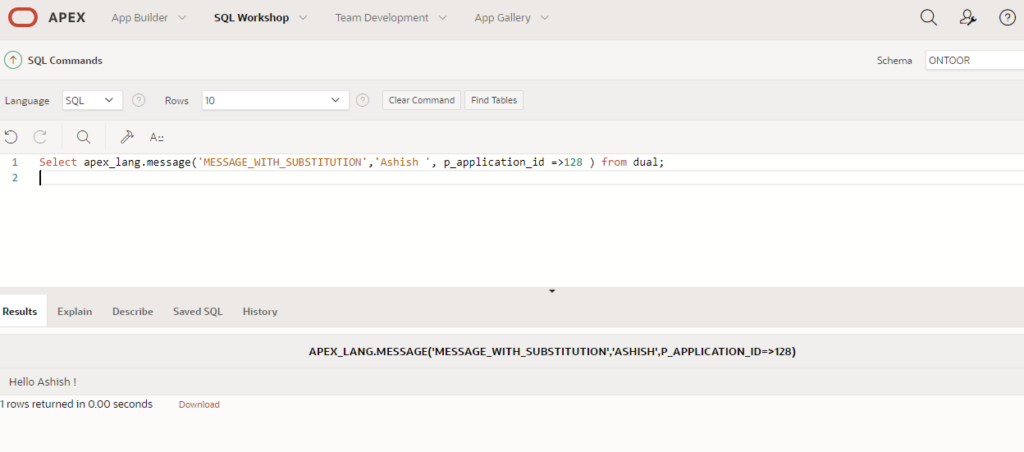Click the splitter handle above Results tabs
The width and height of the screenshot is (1024, 452).
coord(551,291)
